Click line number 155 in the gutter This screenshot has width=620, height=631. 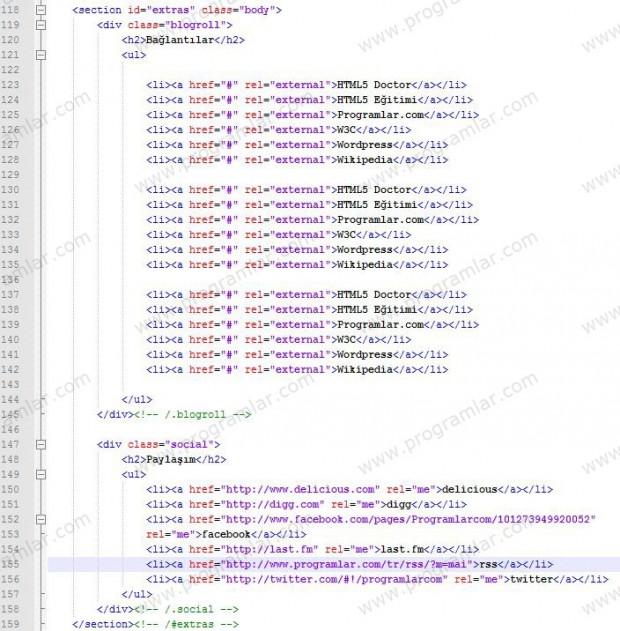pyautogui.click(x=10, y=564)
